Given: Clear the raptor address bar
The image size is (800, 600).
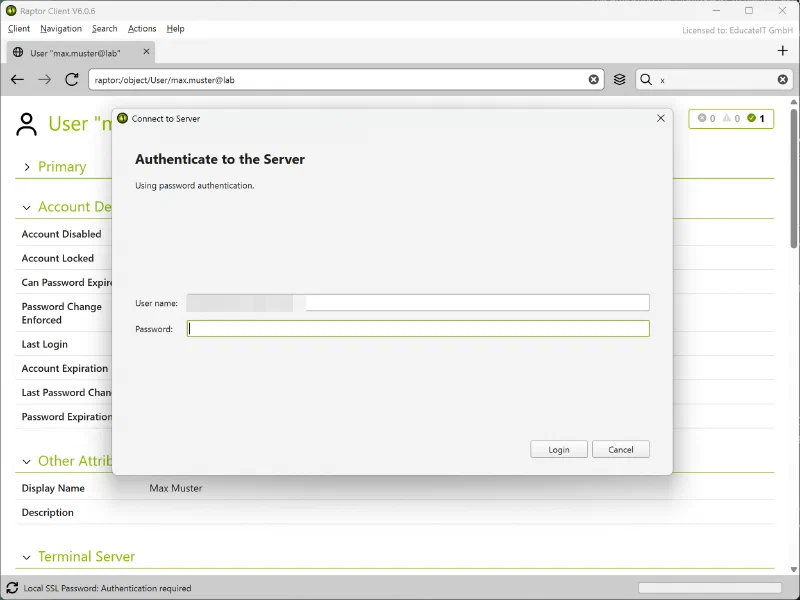Looking at the screenshot, I should pos(593,80).
